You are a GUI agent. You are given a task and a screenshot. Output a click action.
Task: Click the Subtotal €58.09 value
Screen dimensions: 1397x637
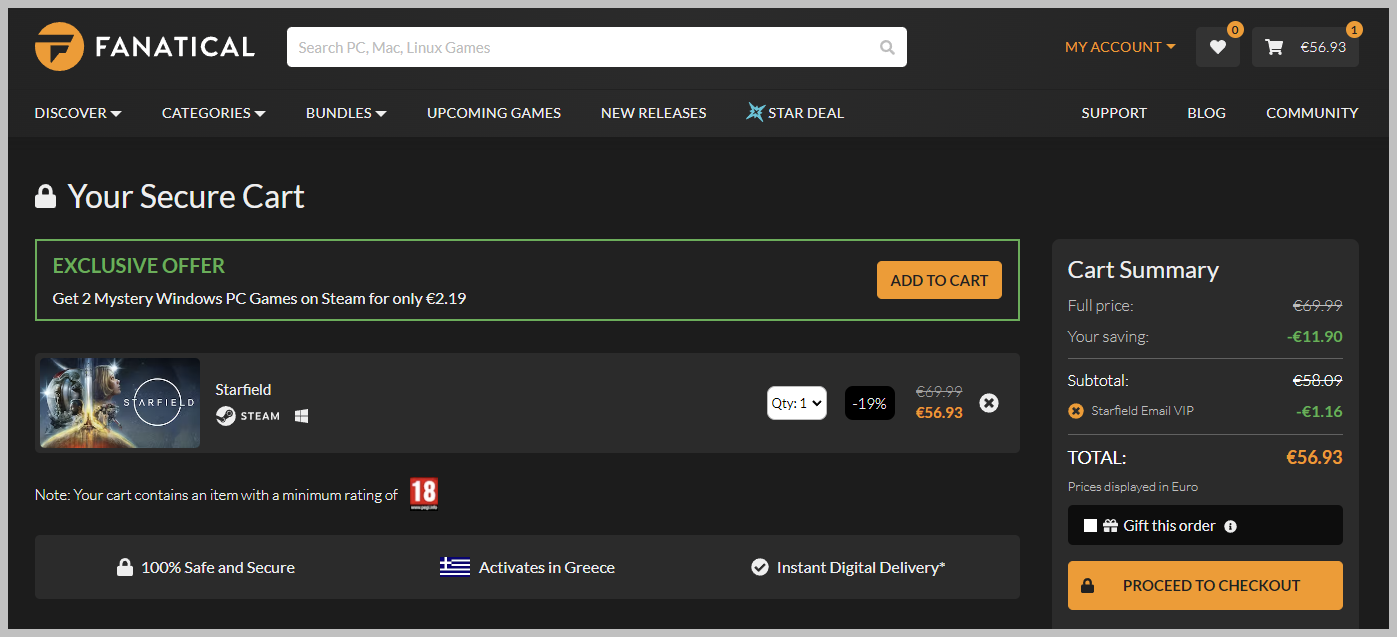click(x=1318, y=381)
